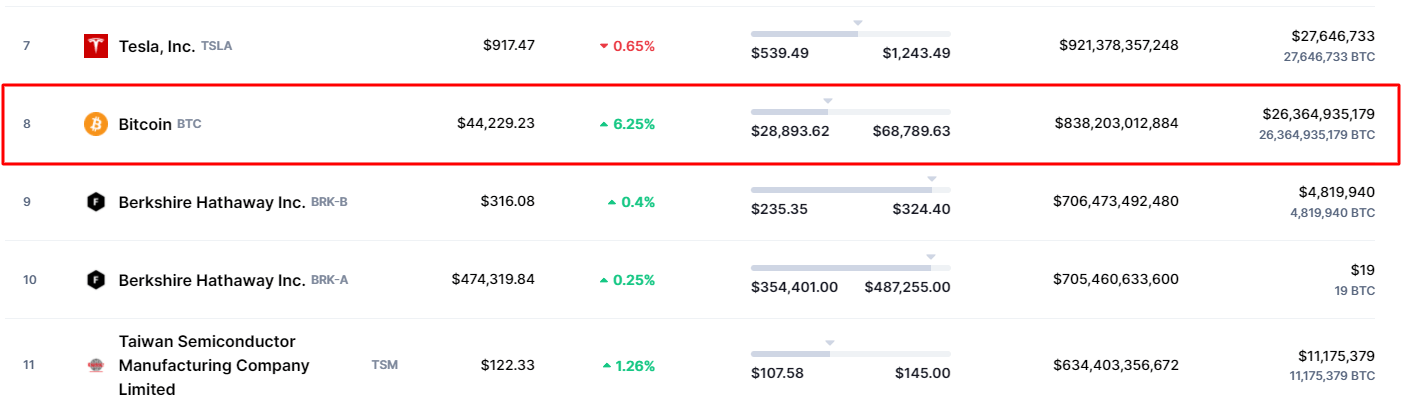This screenshot has width=1401, height=395.
Task: Click the green up arrow beside 1.26%
Action: (x=607, y=366)
